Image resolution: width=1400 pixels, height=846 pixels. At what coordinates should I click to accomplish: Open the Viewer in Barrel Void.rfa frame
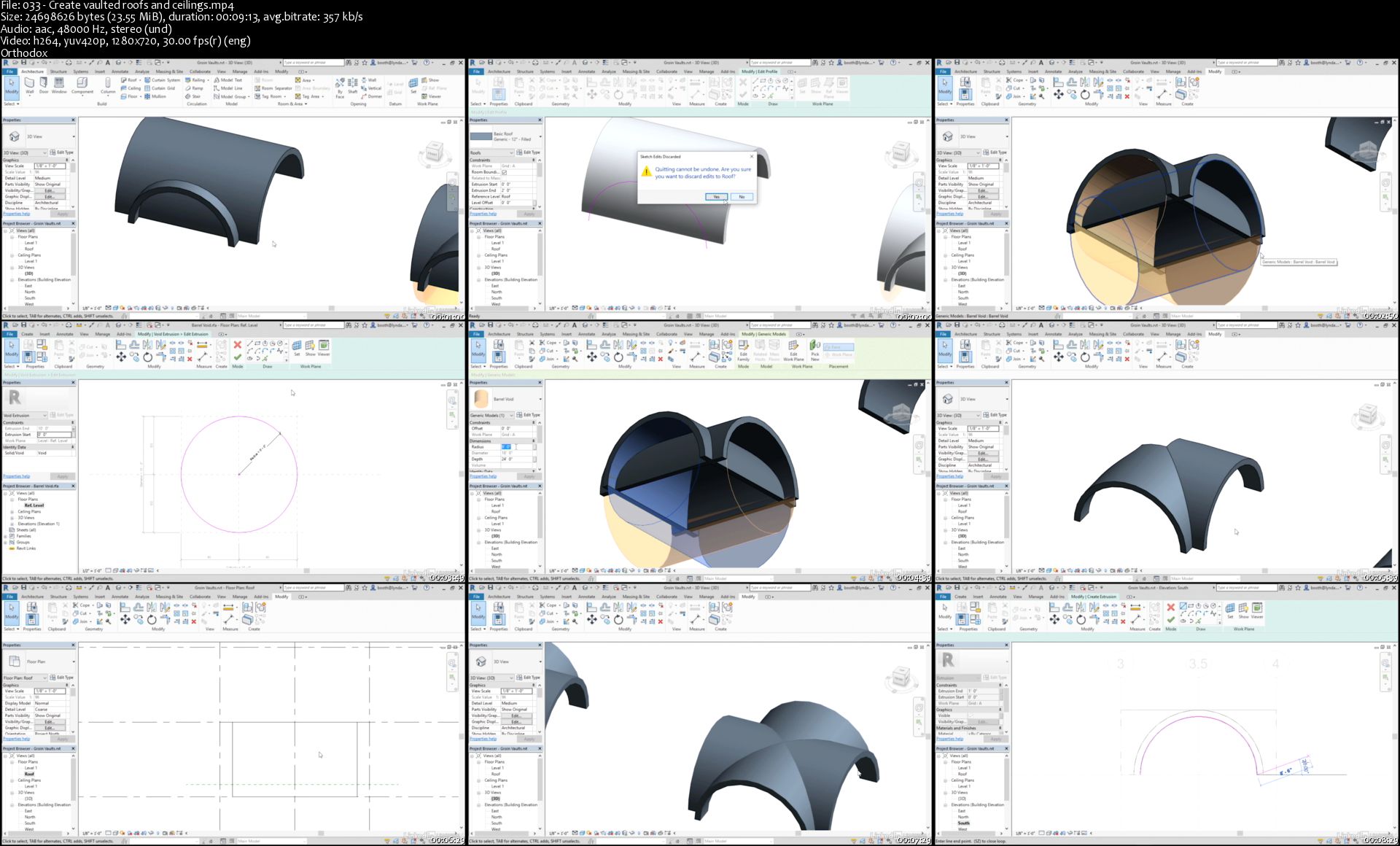click(x=324, y=348)
